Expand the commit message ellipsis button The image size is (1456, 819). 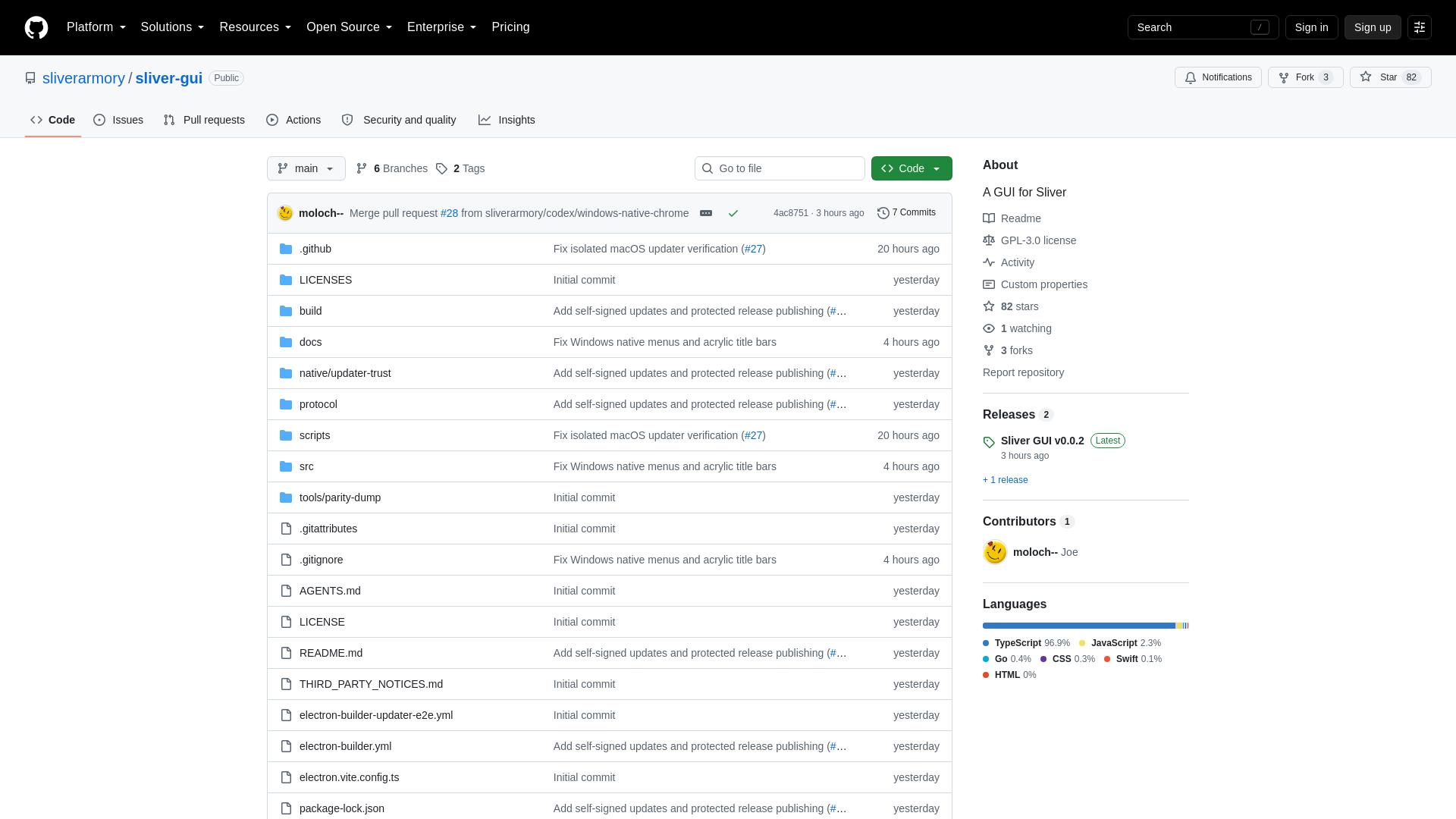coord(706,213)
